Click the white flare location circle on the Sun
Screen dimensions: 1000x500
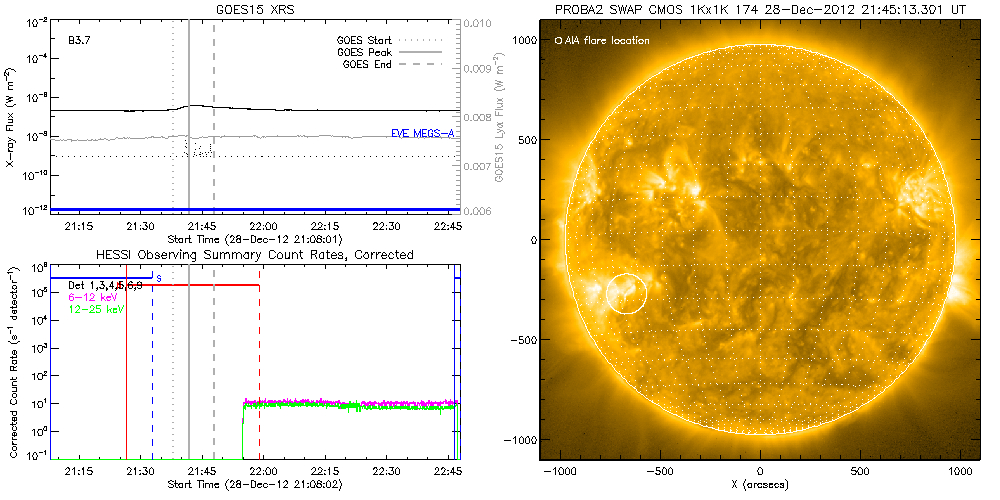(626, 293)
